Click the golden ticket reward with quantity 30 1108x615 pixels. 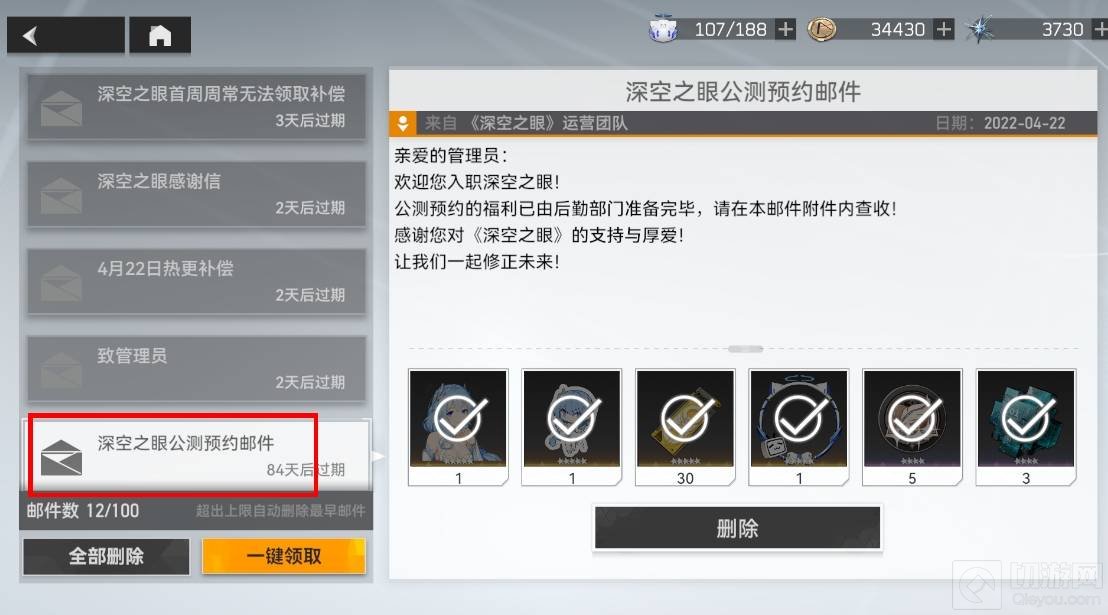(x=685, y=427)
